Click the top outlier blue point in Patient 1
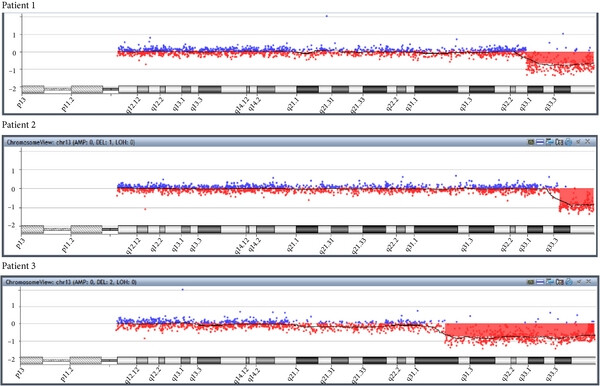 pyautogui.click(x=326, y=16)
